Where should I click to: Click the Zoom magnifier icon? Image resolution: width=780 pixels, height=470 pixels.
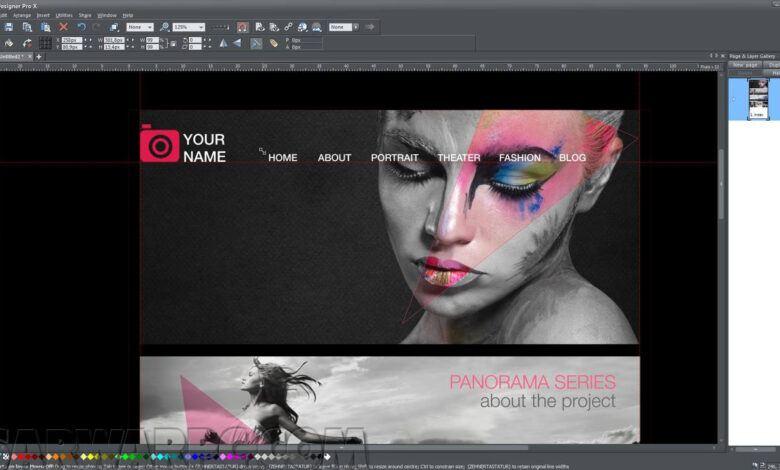[x=164, y=27]
